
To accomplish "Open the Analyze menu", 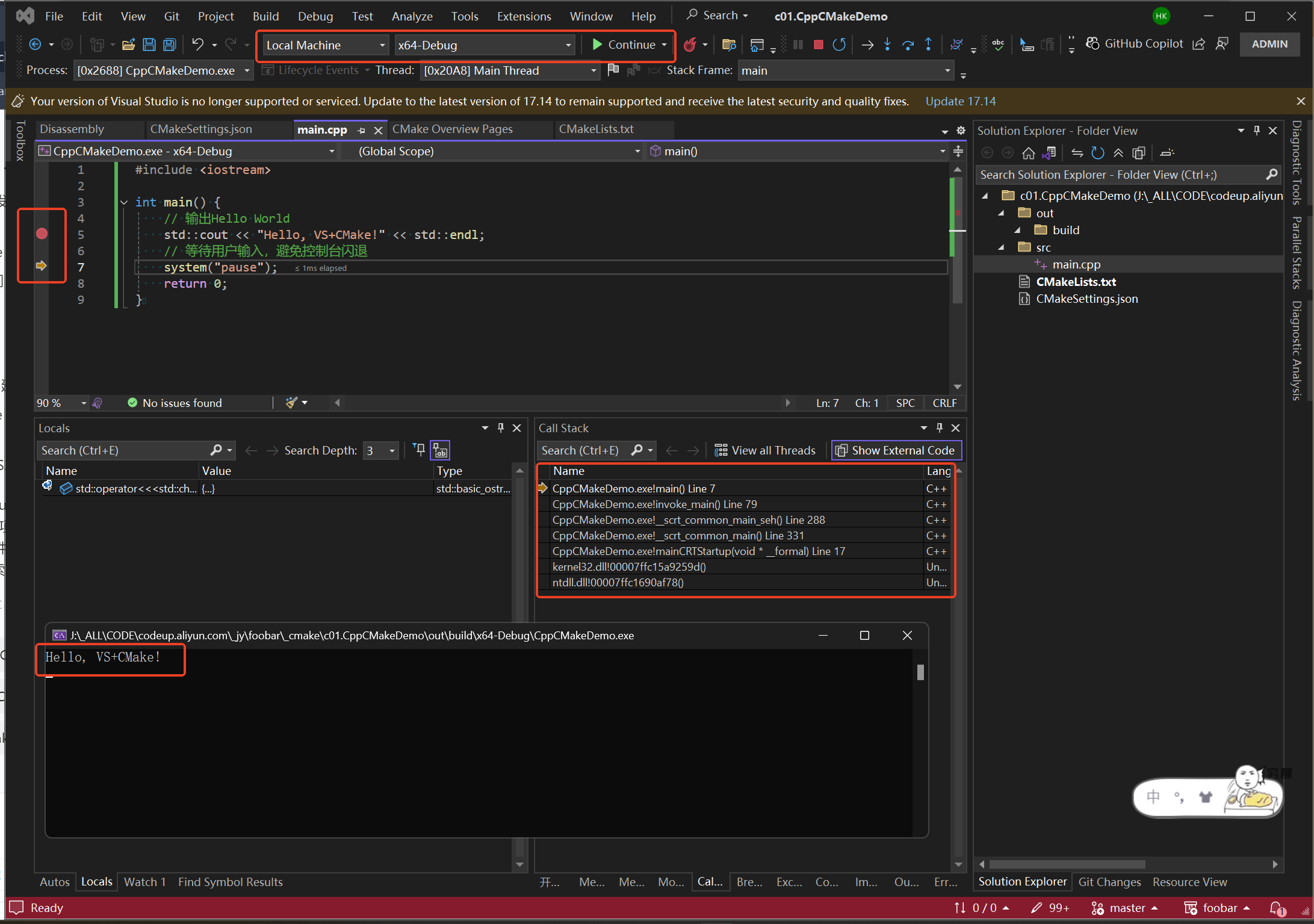I will tap(412, 16).
